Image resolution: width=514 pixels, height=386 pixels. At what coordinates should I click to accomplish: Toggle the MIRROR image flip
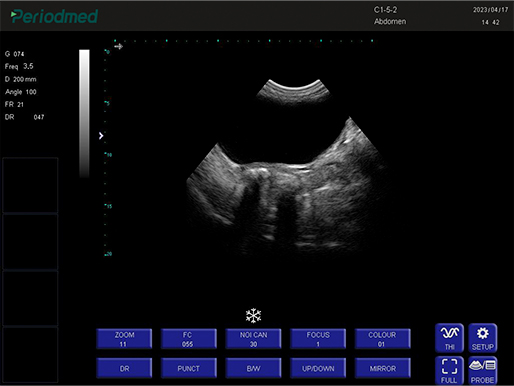point(383,368)
